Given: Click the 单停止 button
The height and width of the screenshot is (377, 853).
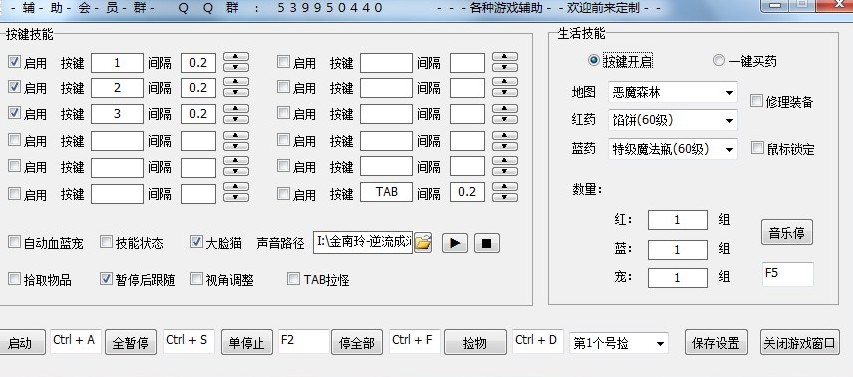Looking at the screenshot, I should [x=246, y=343].
